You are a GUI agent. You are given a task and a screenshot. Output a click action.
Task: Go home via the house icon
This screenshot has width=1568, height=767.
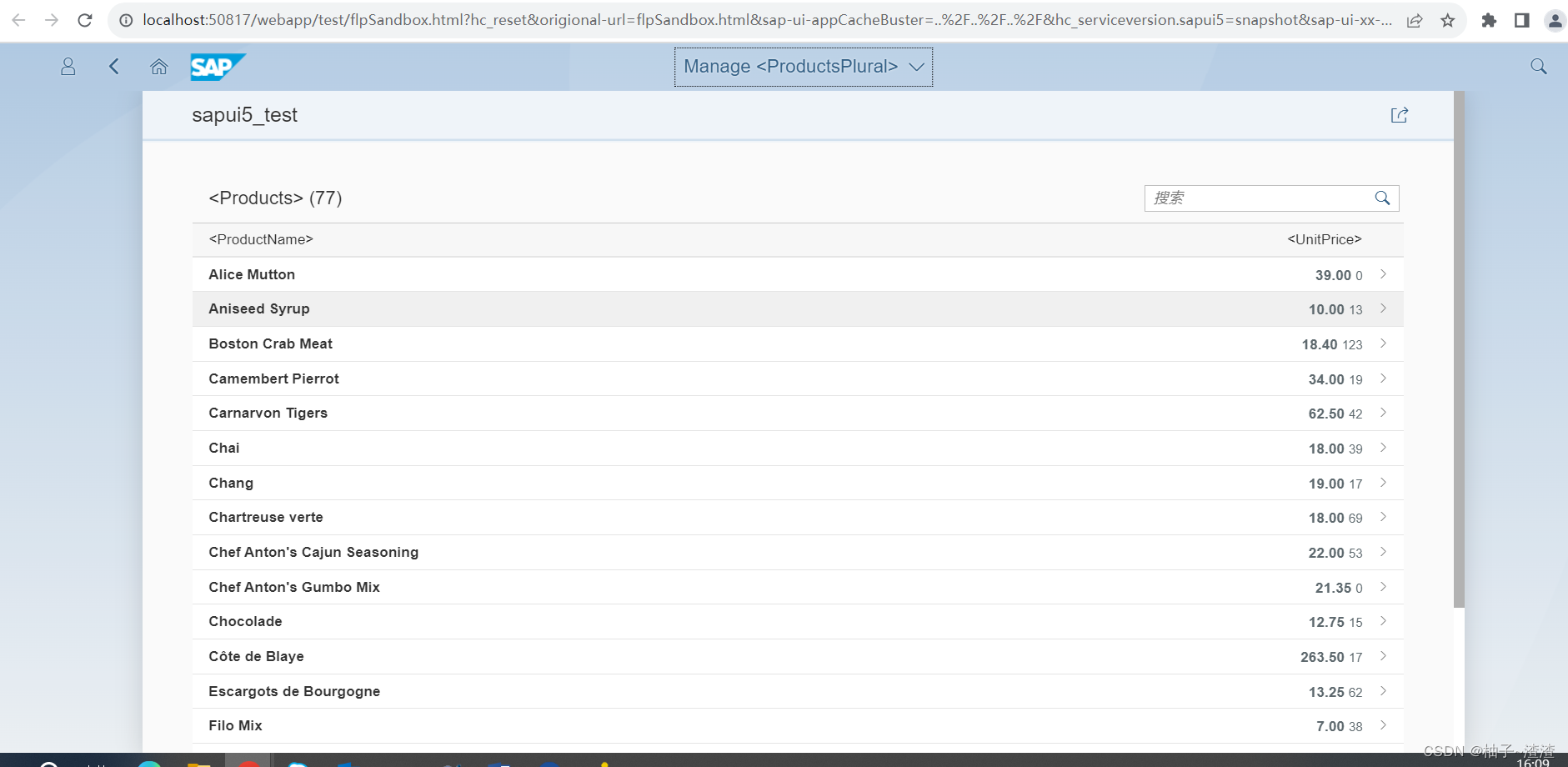click(158, 67)
